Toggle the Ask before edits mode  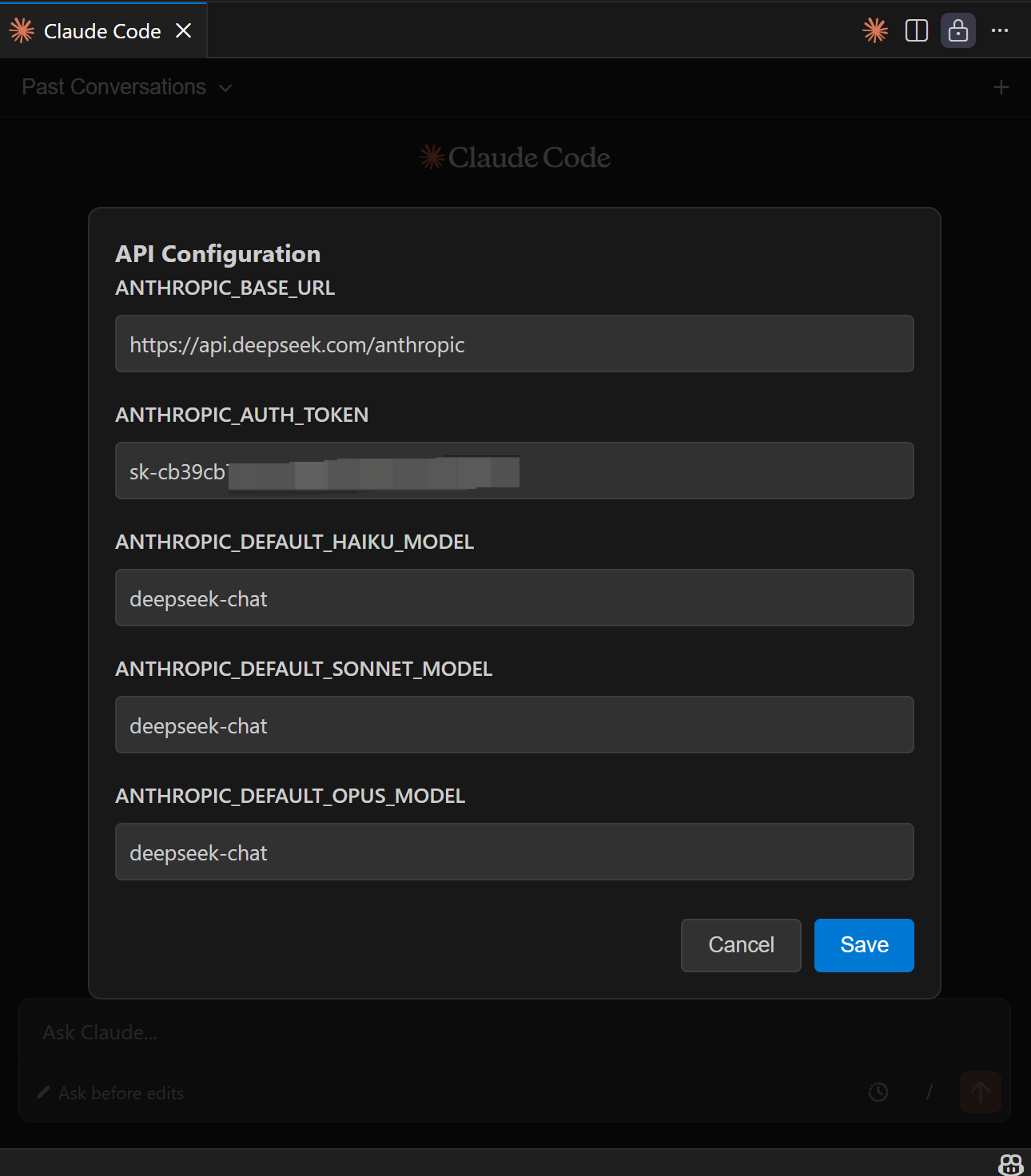(111, 1093)
